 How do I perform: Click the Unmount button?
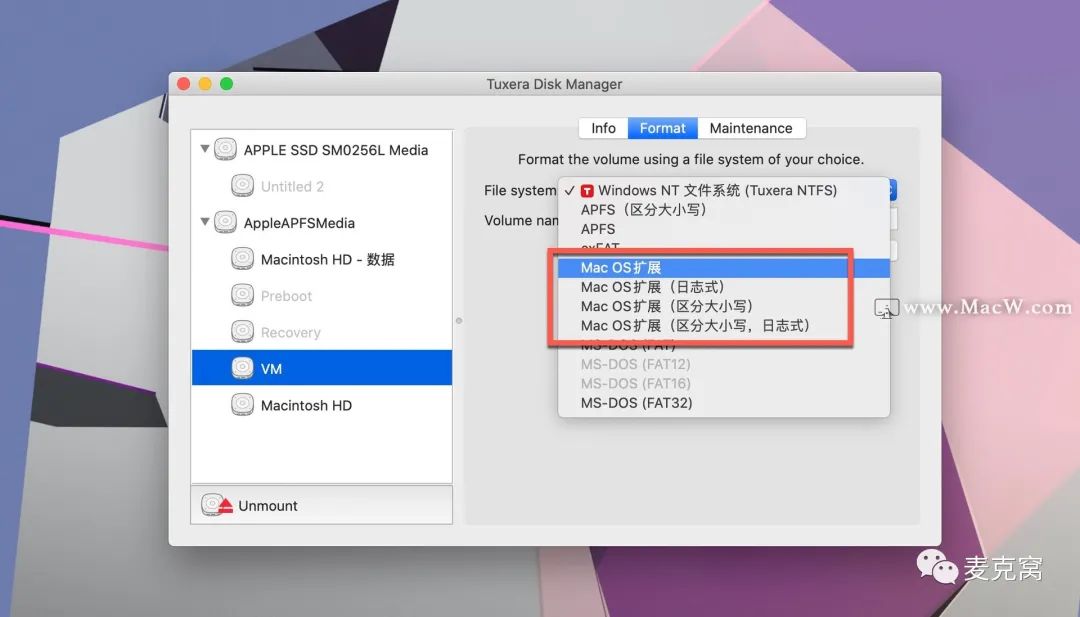322,505
